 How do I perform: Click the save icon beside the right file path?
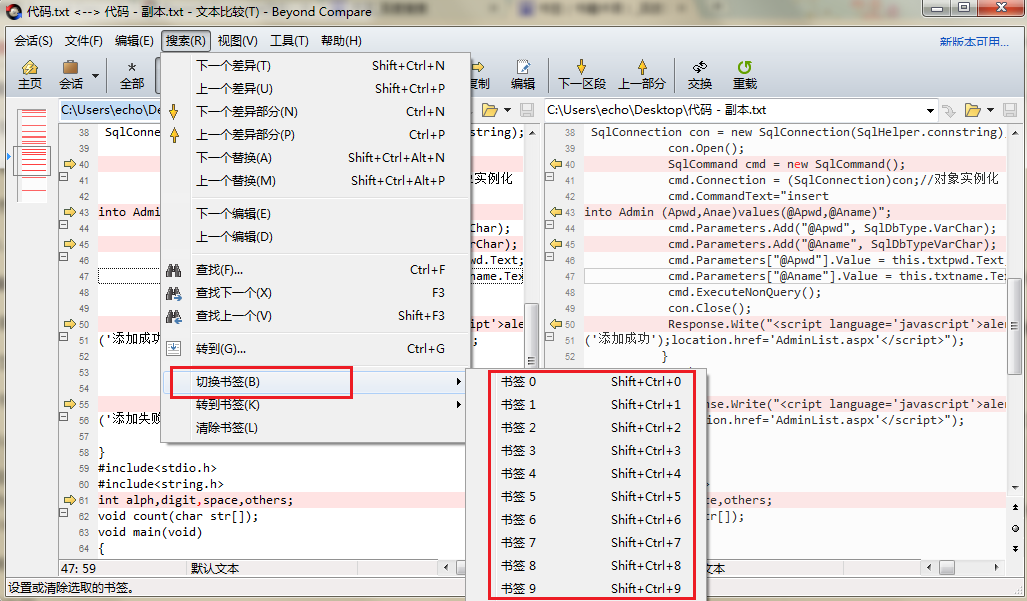(1011, 110)
